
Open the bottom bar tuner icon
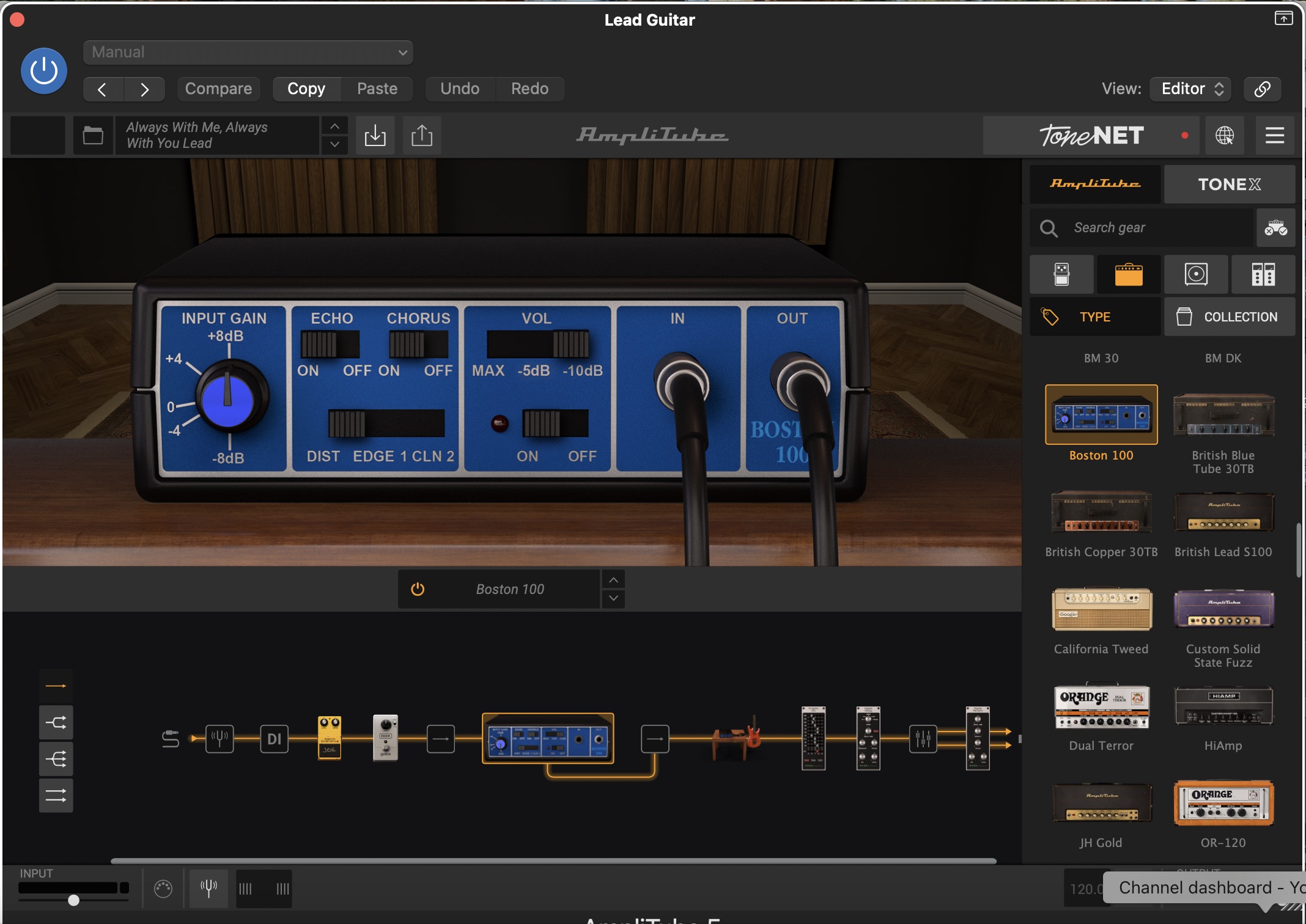click(208, 888)
